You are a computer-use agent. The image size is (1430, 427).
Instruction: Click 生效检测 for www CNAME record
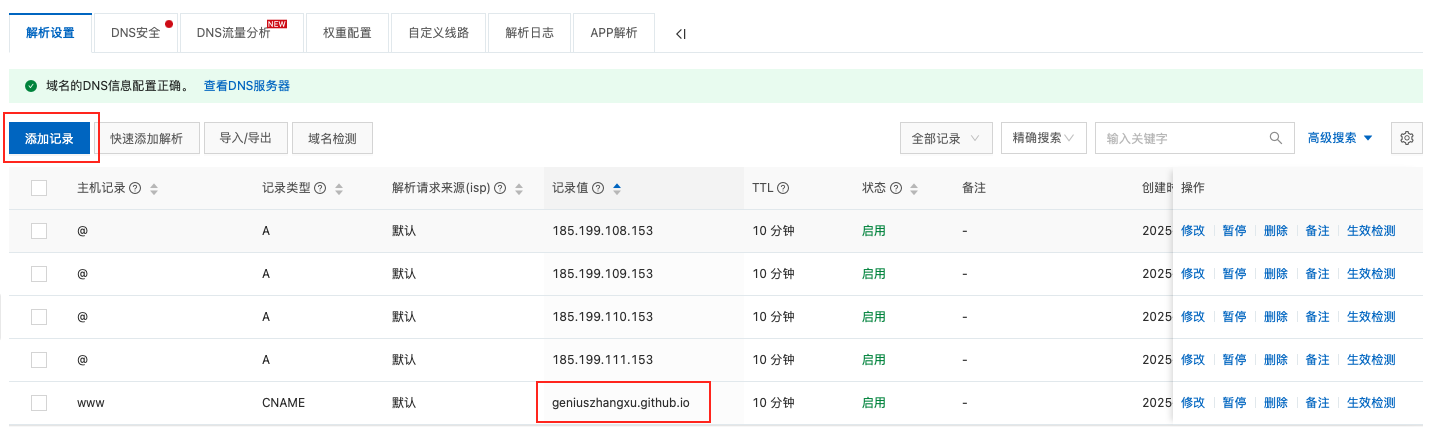[1371, 403]
